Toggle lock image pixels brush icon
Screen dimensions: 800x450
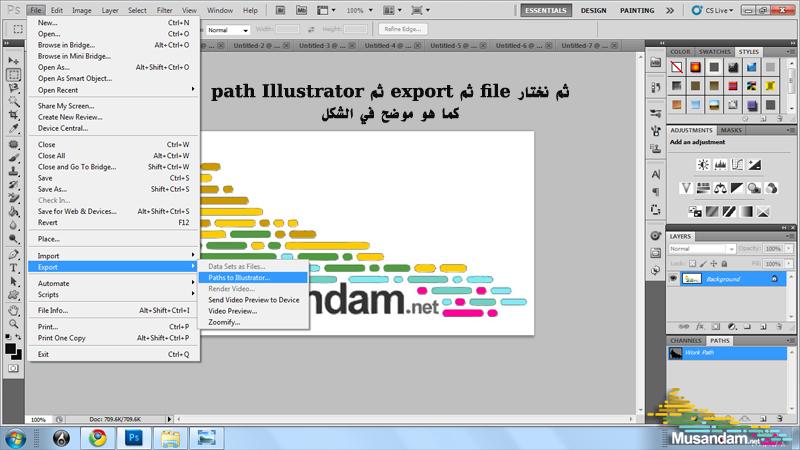703,264
